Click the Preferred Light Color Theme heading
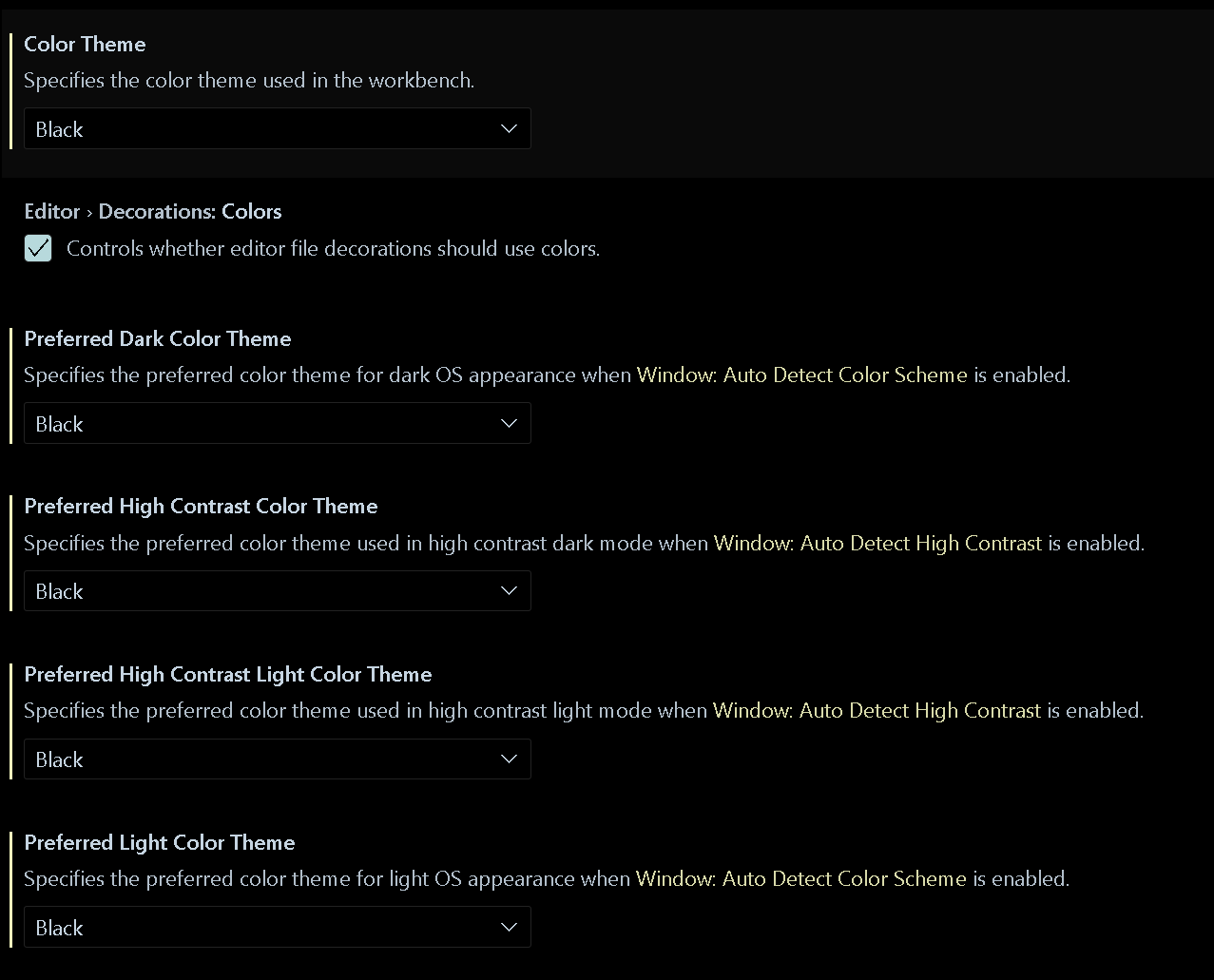Viewport: 1214px width, 980px height. 159,842
